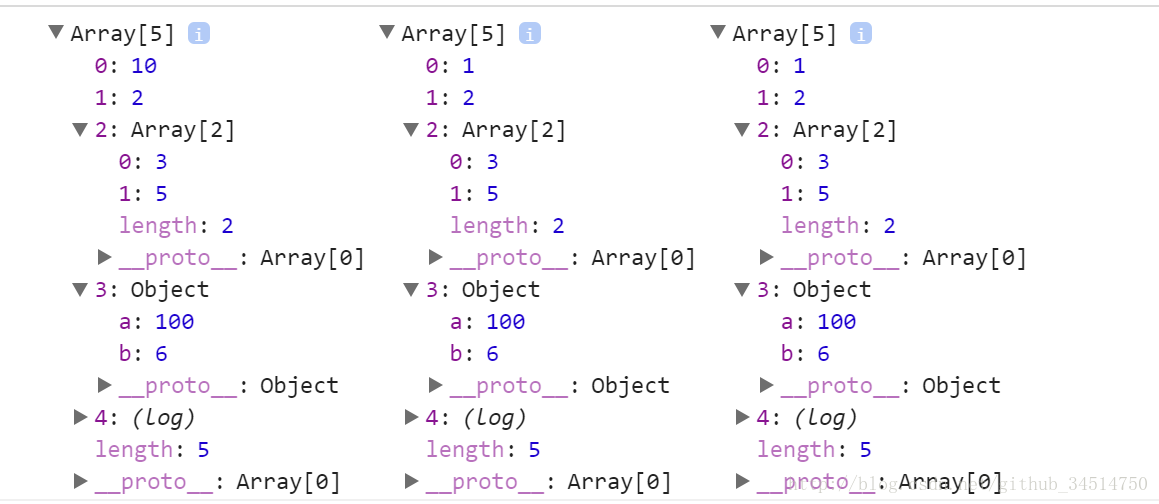Click the nested '0: 3' row, right column
This screenshot has height=504, width=1159.
pos(806,161)
